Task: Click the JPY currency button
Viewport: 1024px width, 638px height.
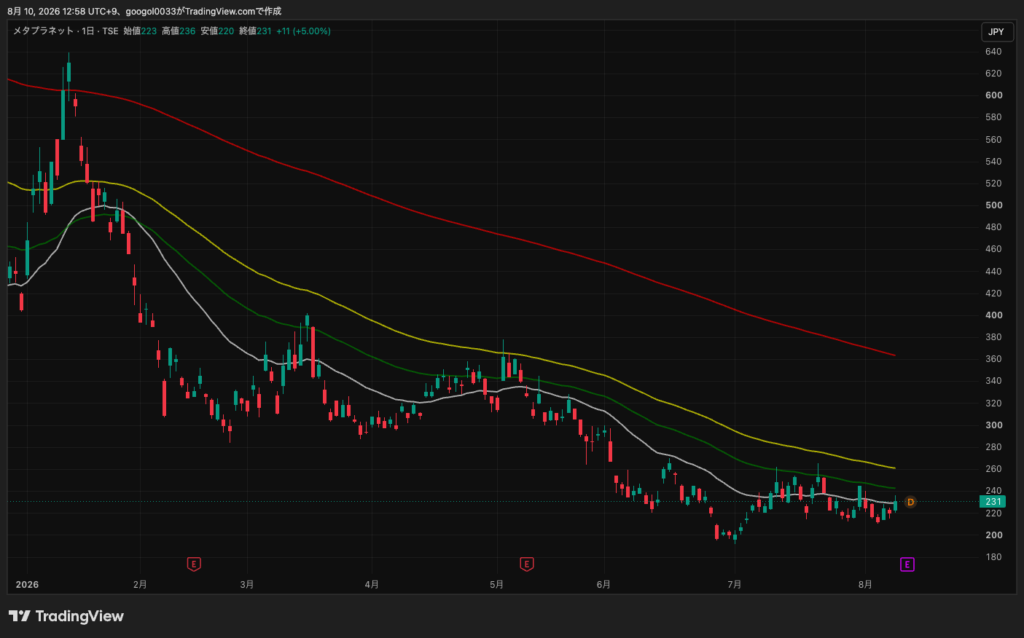Action: [x=996, y=31]
